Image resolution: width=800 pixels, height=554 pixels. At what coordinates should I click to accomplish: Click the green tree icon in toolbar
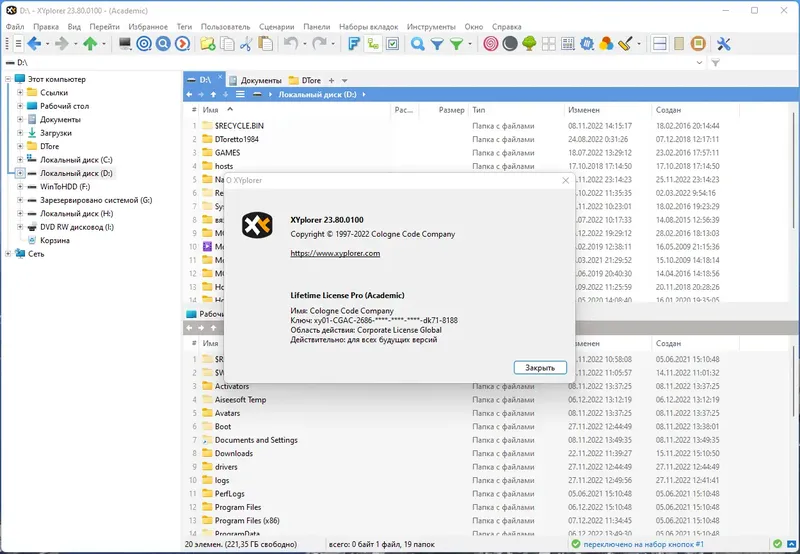pyautogui.click(x=529, y=44)
